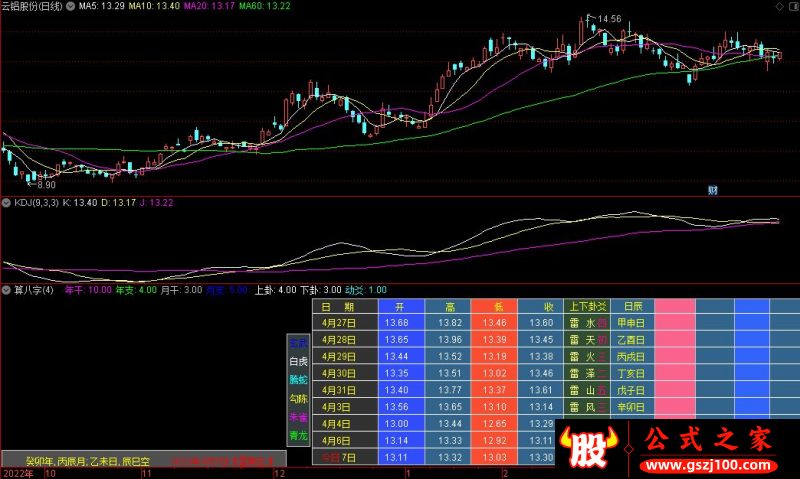800x479 pixels.
Task: Click the 开 column header in table
Action: point(400,306)
